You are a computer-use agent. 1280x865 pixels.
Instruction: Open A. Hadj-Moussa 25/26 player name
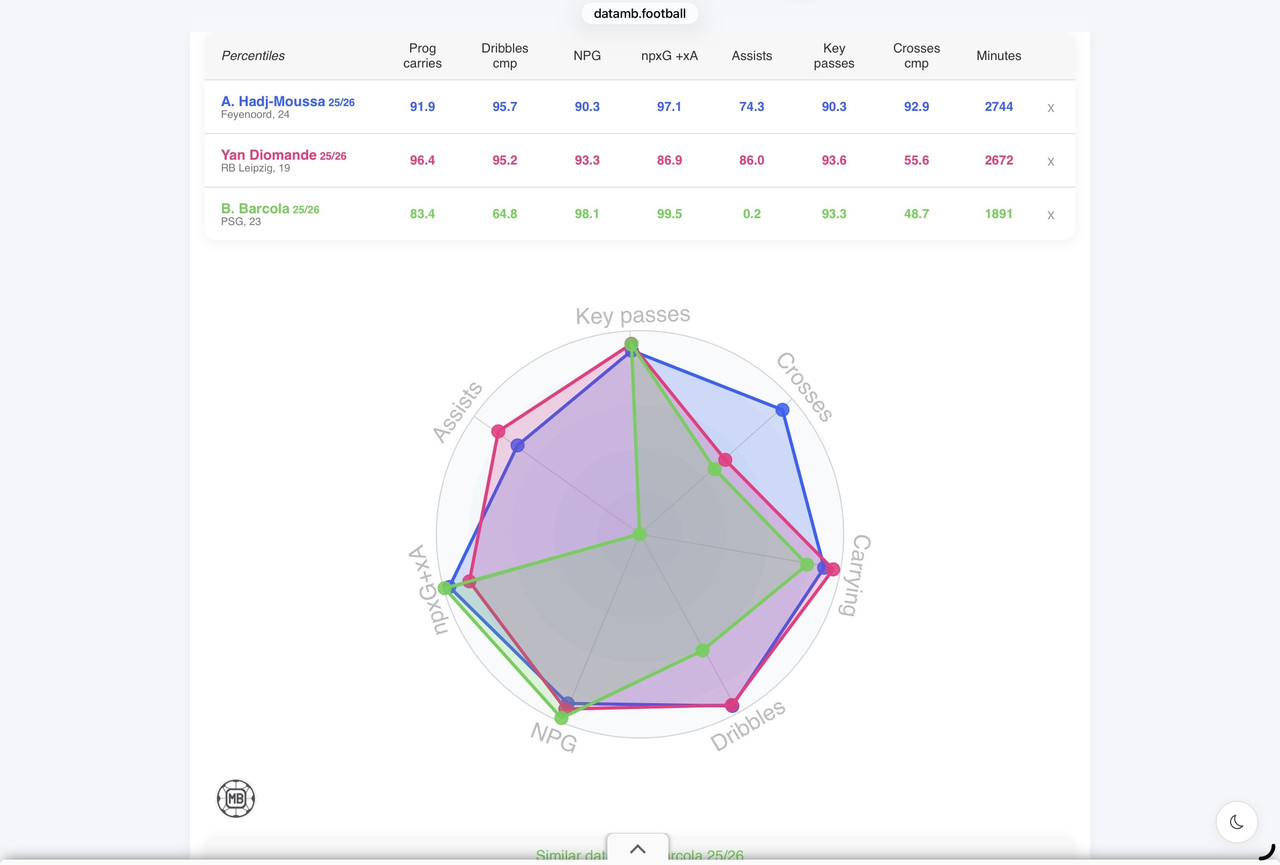click(288, 102)
